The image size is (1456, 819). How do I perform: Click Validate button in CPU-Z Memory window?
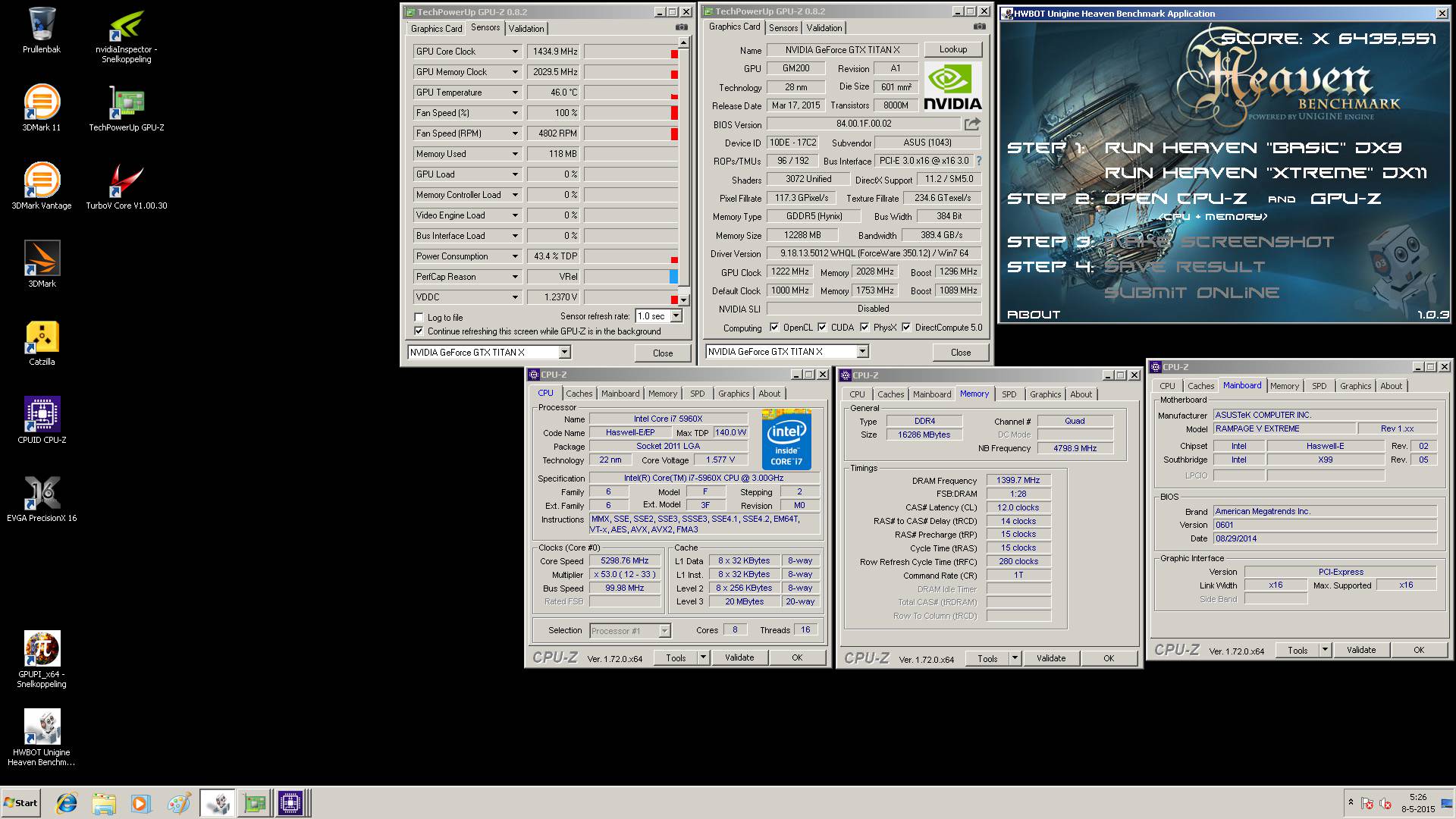pos(1051,658)
